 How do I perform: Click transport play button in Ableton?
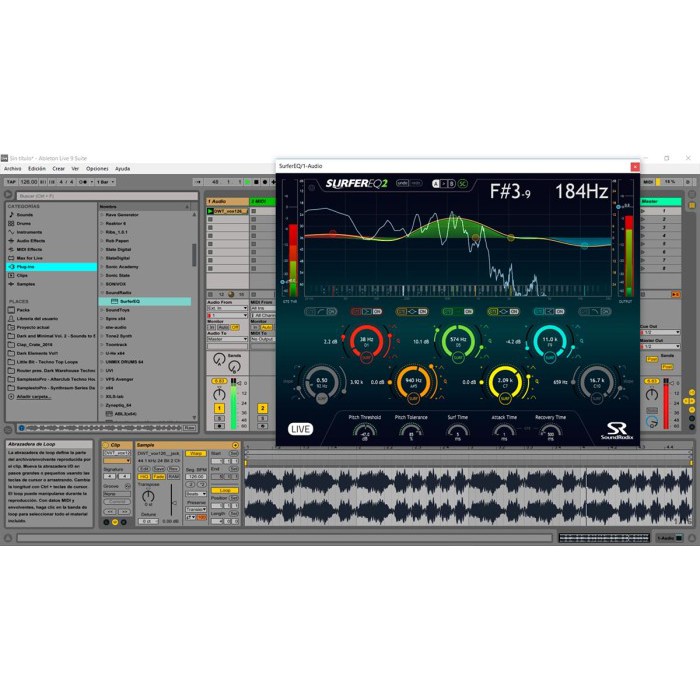coord(247,182)
